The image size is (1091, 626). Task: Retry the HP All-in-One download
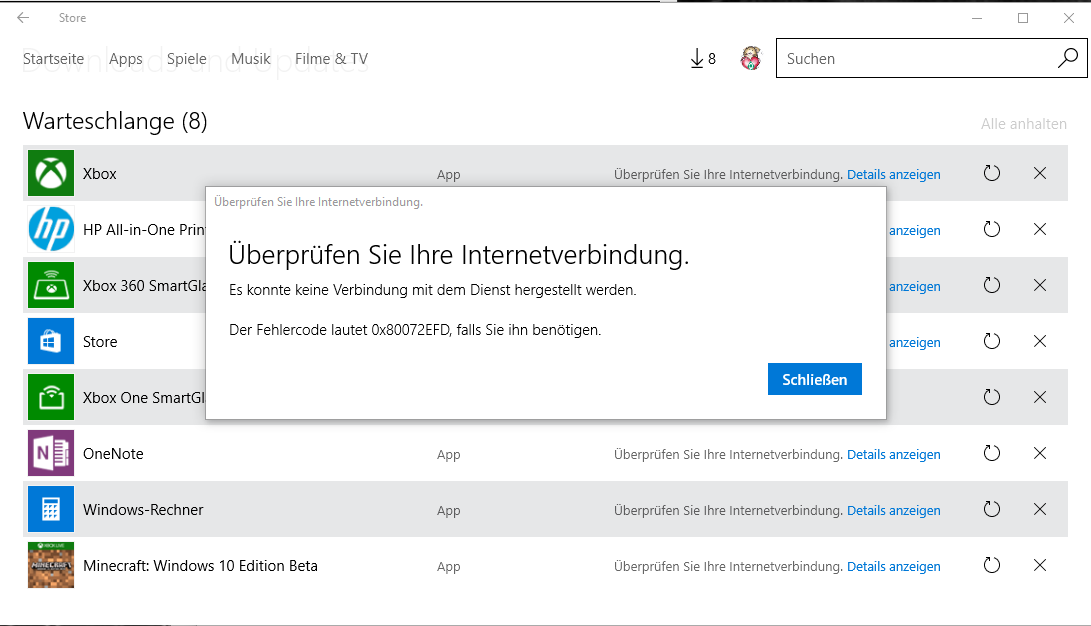[x=992, y=229]
